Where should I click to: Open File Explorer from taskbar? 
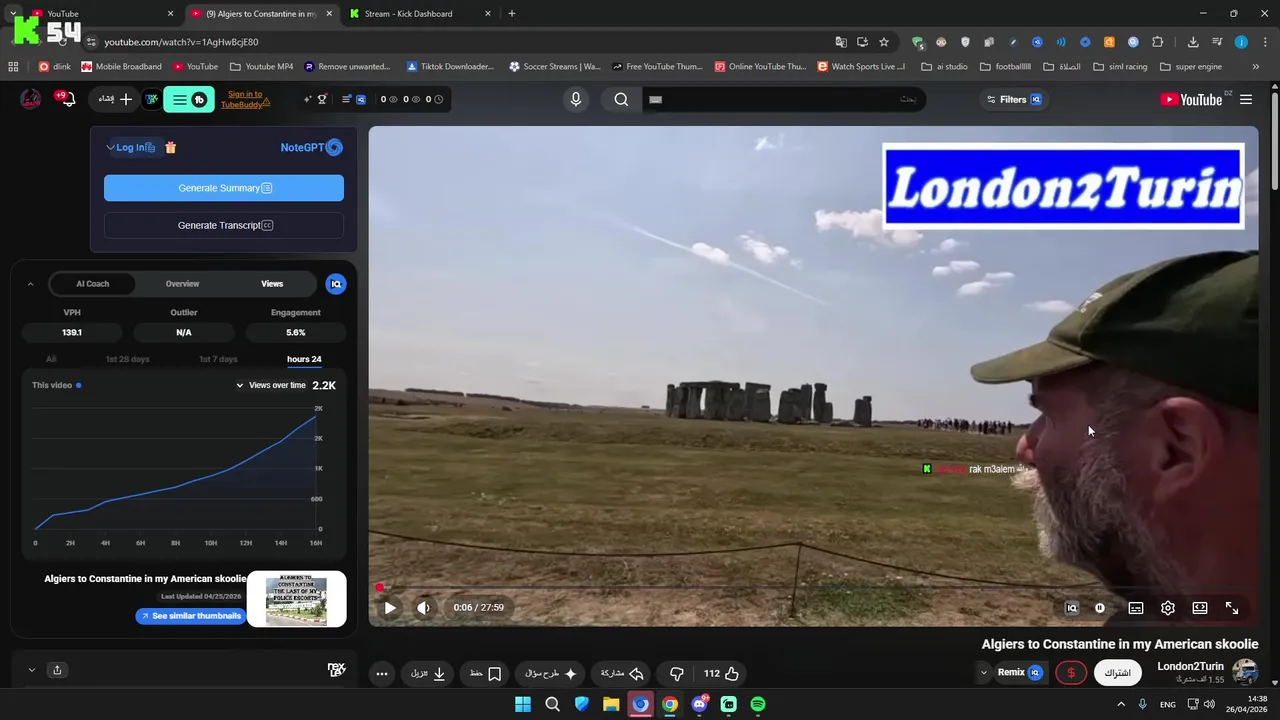tap(611, 704)
